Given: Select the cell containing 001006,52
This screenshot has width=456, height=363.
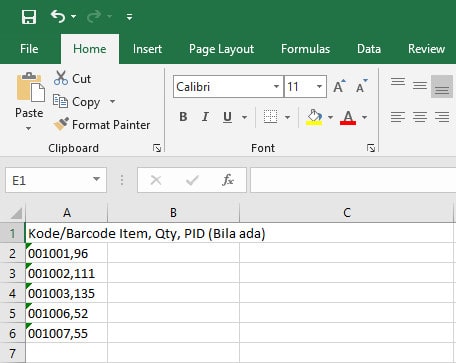Looking at the screenshot, I should pyautogui.click(x=67, y=313).
